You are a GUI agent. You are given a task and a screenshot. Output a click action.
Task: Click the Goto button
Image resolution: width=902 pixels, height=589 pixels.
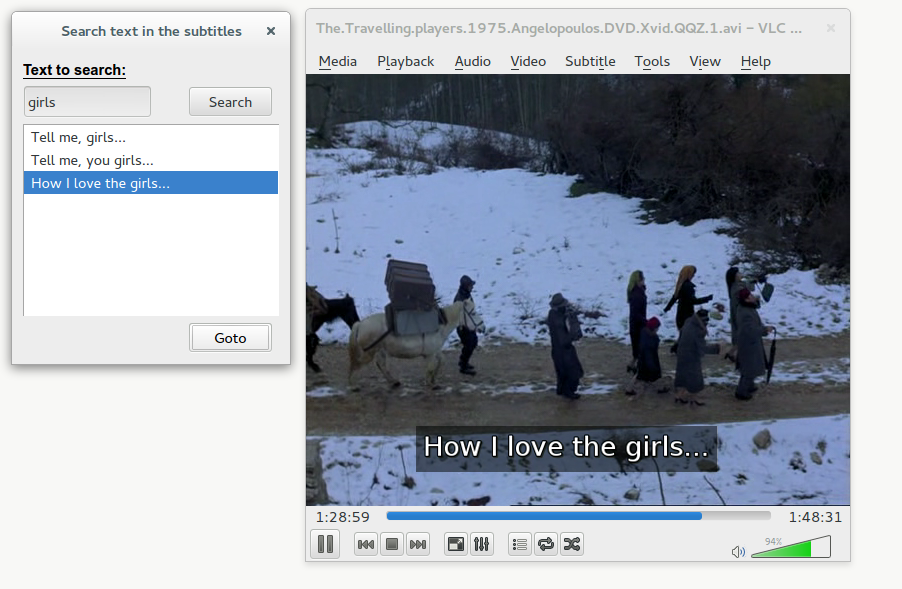[x=230, y=338]
